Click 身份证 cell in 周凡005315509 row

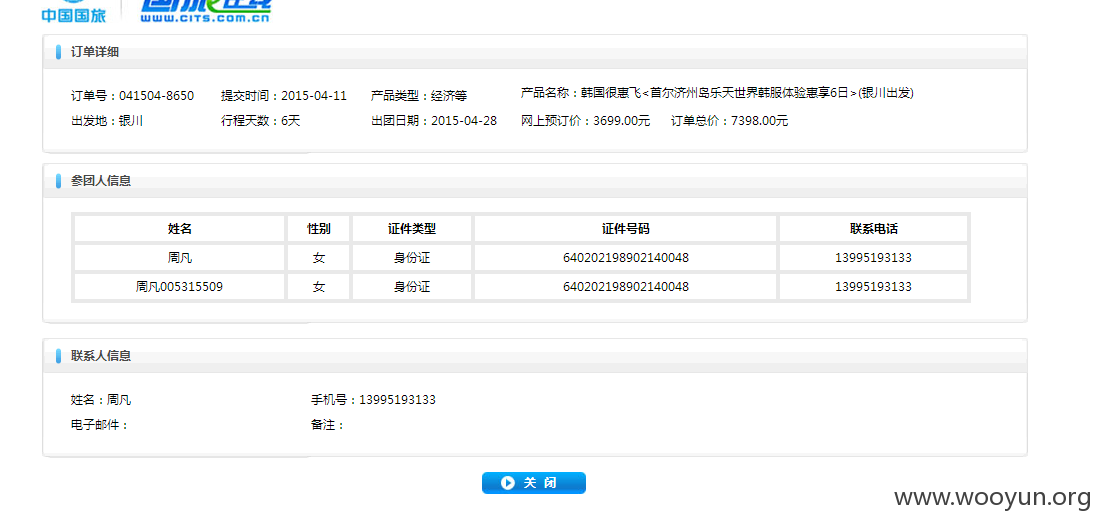click(412, 286)
